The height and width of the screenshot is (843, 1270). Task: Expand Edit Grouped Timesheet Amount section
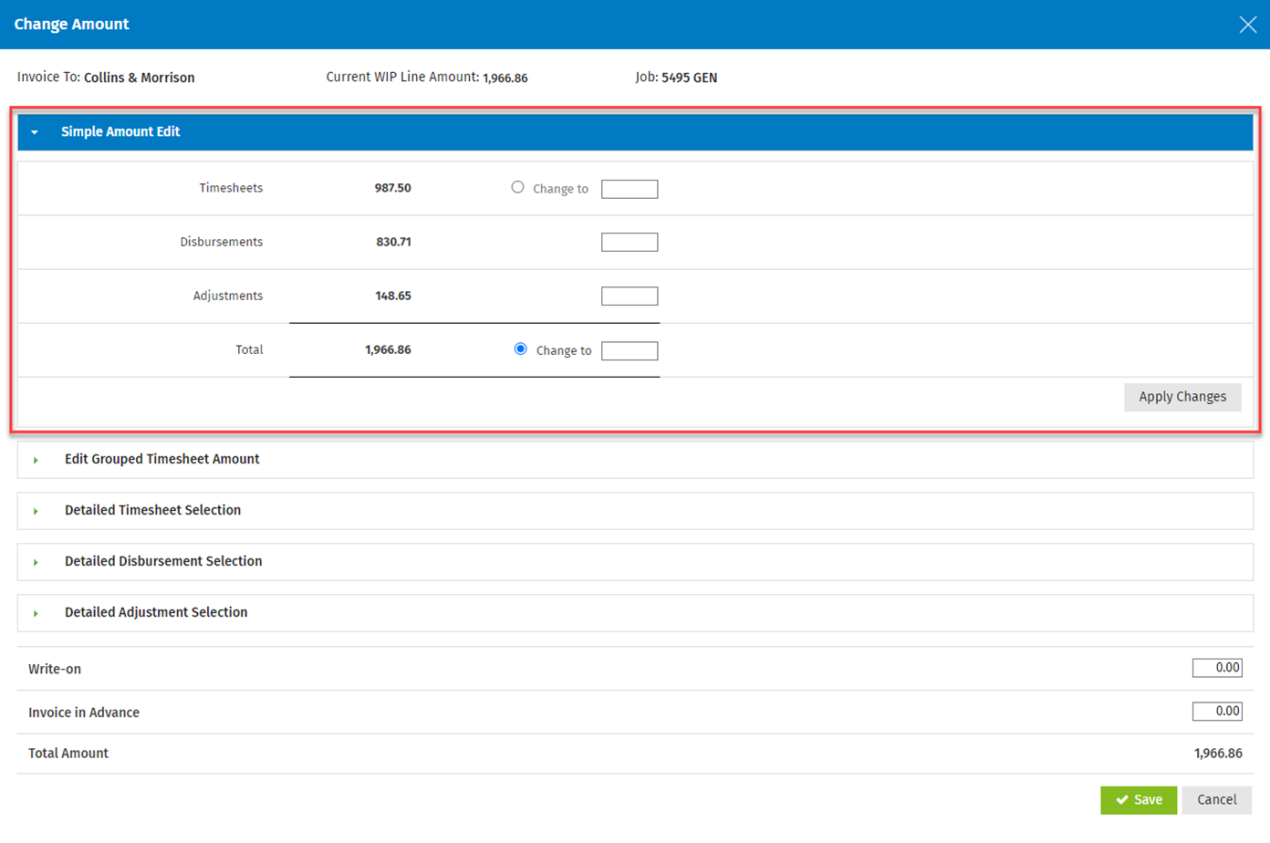point(635,459)
